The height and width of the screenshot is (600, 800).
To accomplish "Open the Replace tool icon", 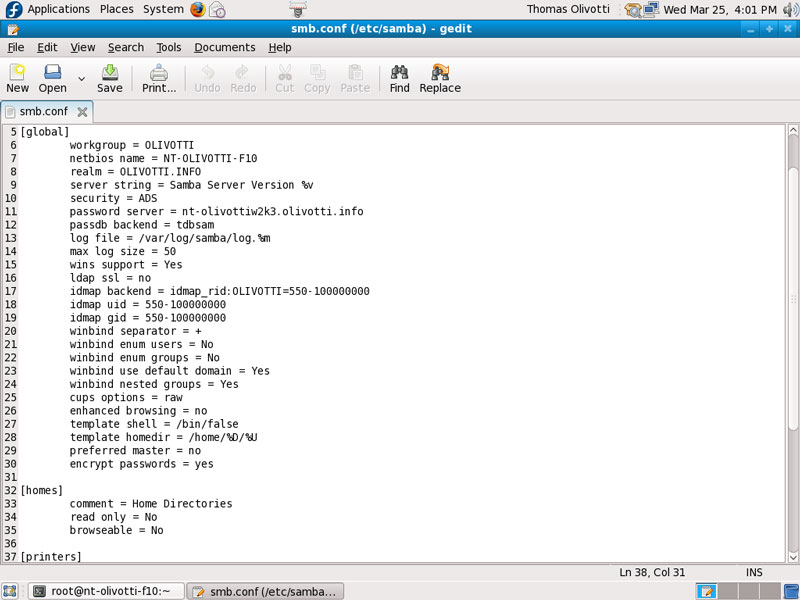I will 440,79.
